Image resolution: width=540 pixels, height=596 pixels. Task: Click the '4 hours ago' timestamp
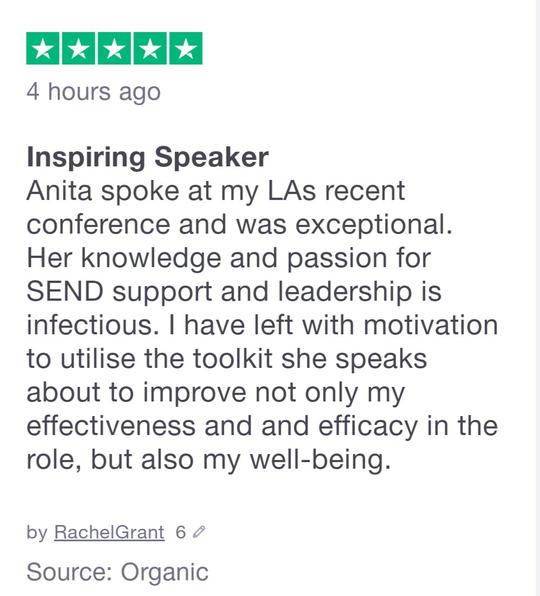click(x=93, y=92)
